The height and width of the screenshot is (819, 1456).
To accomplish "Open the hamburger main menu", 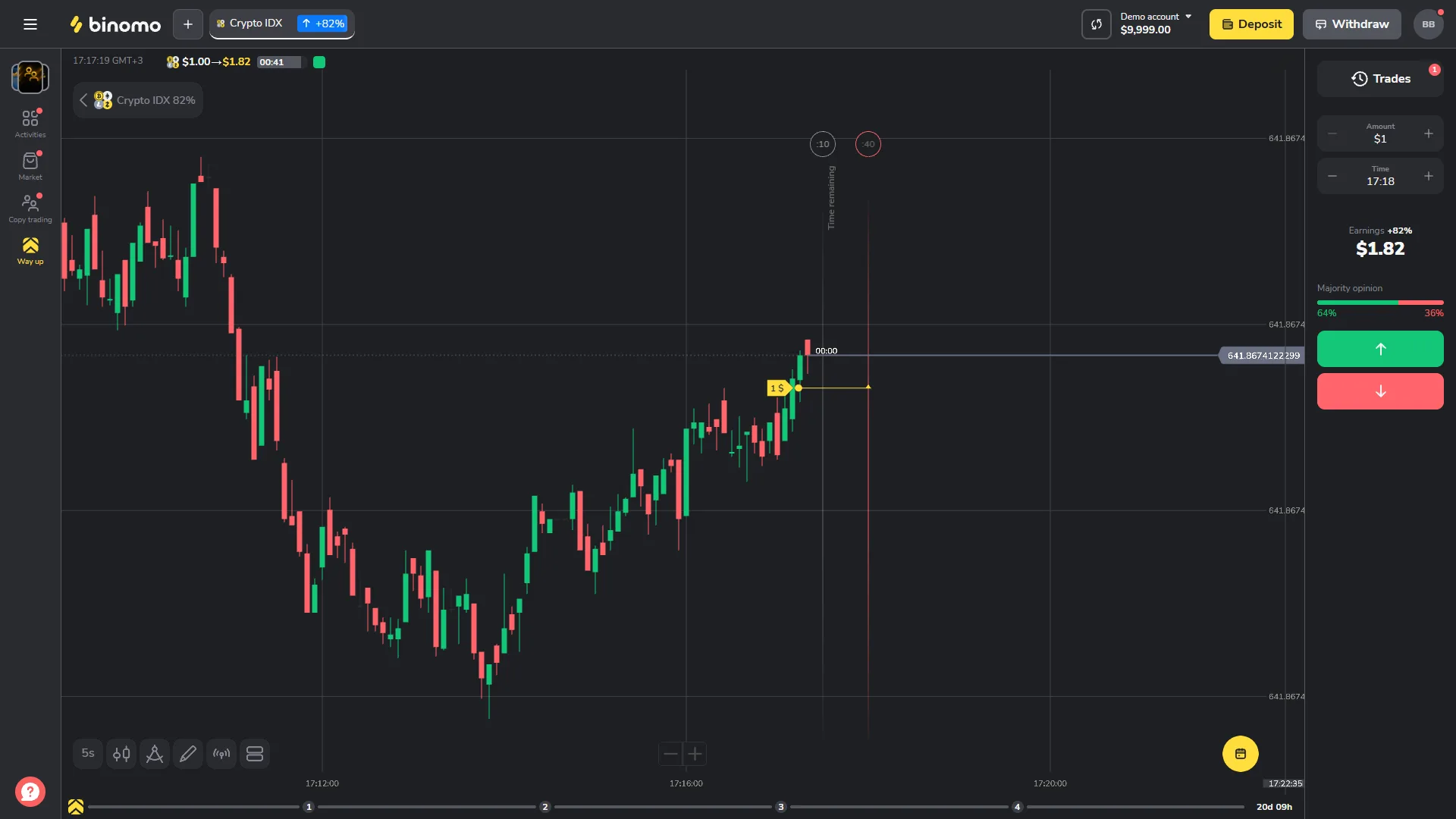I will (x=30, y=24).
